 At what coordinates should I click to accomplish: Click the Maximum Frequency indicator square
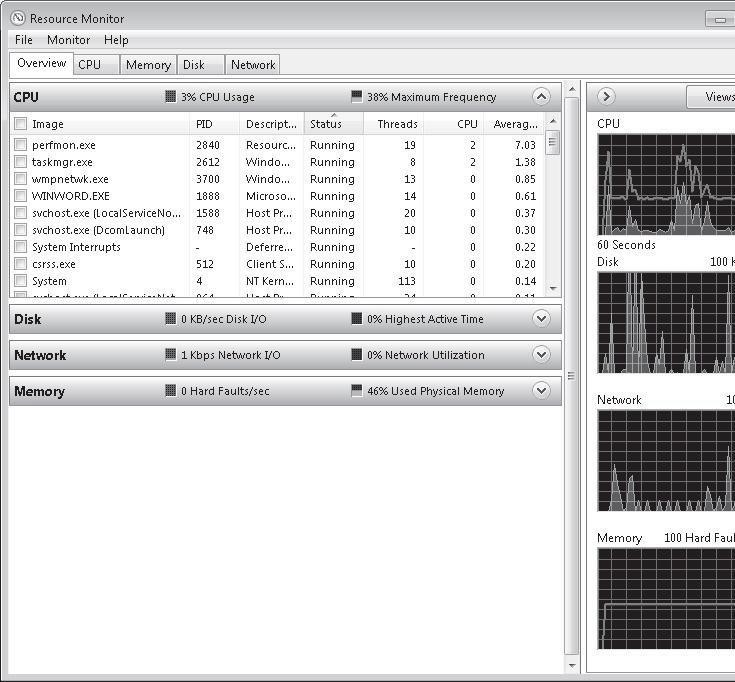tap(357, 97)
